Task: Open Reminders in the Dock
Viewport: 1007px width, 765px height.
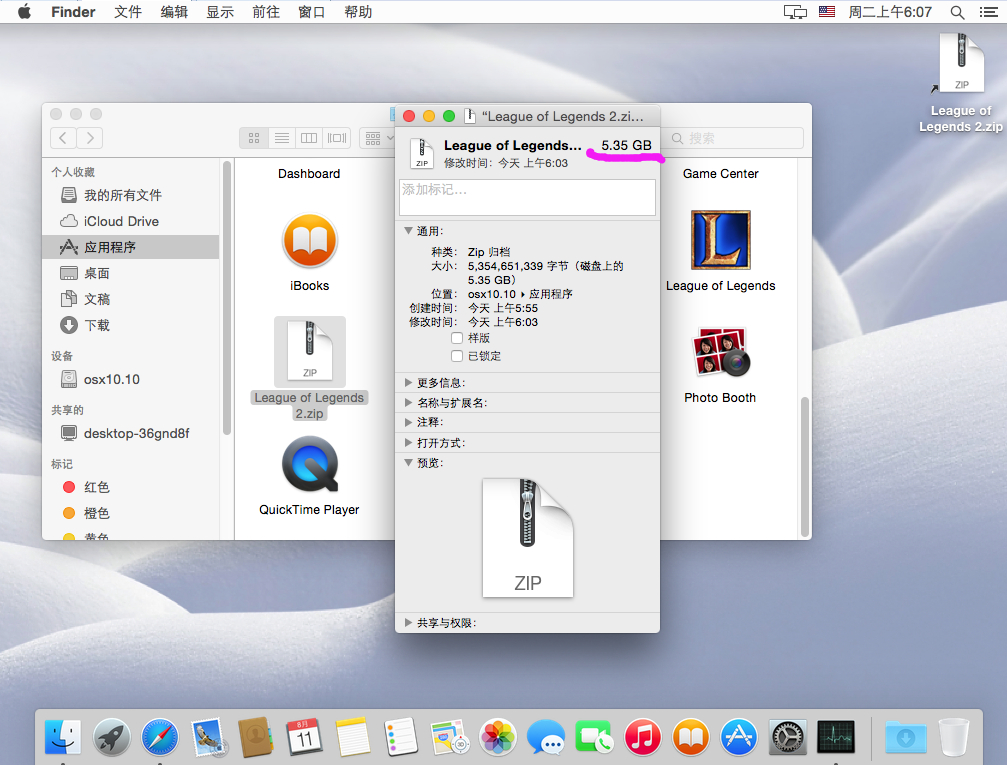Action: pyautogui.click(x=401, y=737)
